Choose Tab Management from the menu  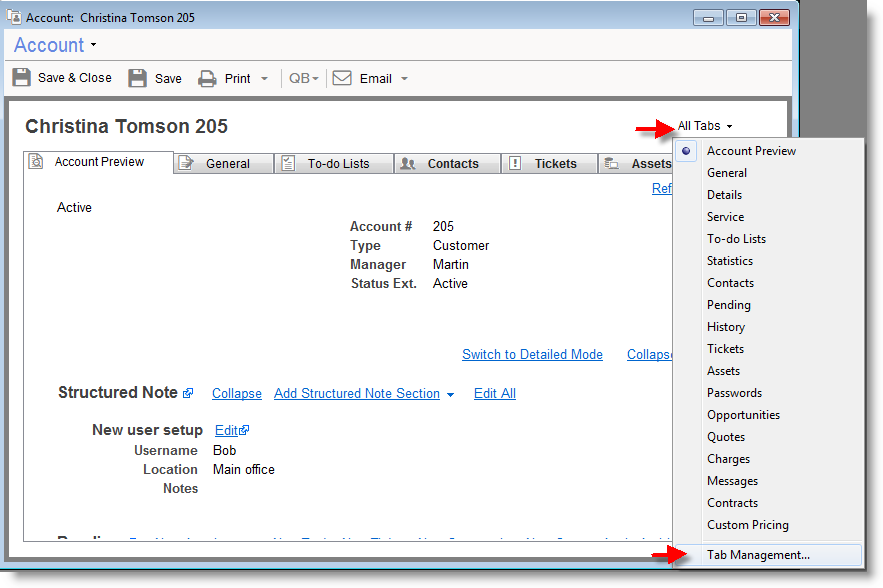point(758,554)
